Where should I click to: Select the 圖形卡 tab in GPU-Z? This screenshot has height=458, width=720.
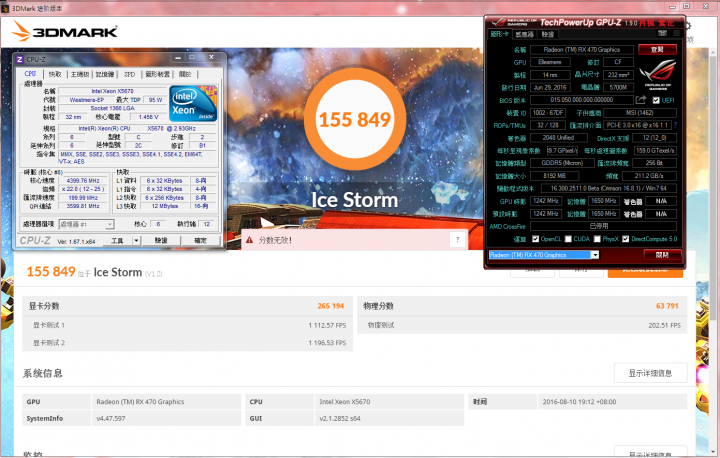point(499,34)
